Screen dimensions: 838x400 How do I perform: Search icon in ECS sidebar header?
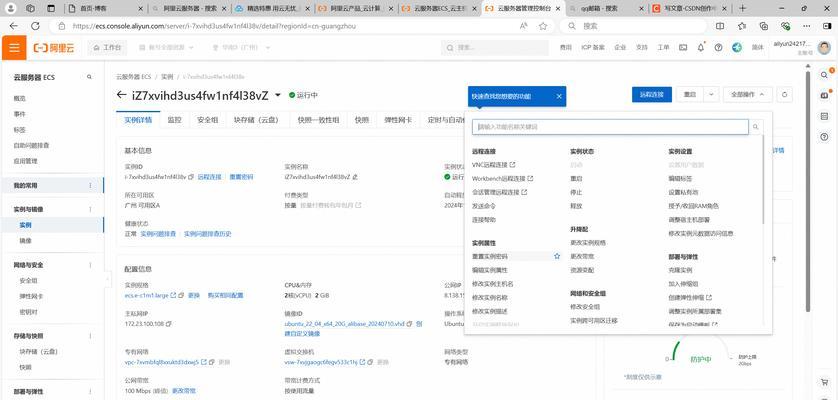(x=89, y=77)
